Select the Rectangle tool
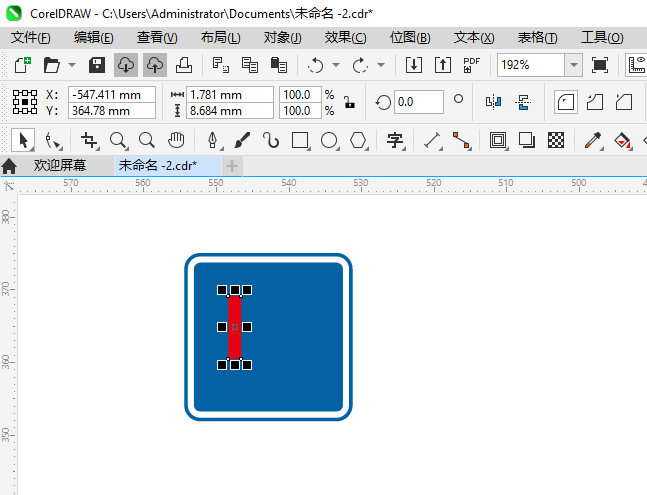The width and height of the screenshot is (647, 495). [300, 140]
